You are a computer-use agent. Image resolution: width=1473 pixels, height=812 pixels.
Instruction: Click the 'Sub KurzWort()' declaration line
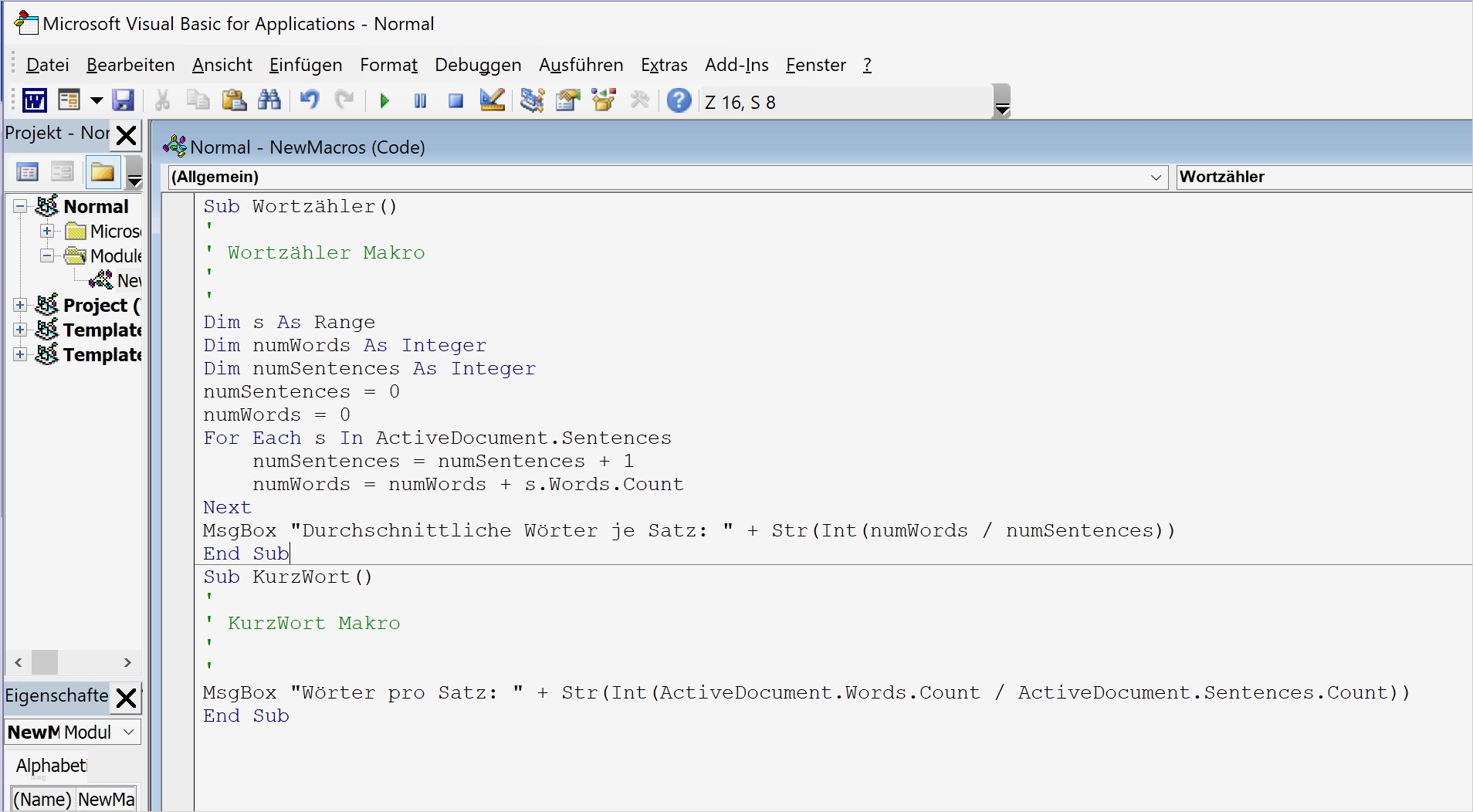pos(288,577)
